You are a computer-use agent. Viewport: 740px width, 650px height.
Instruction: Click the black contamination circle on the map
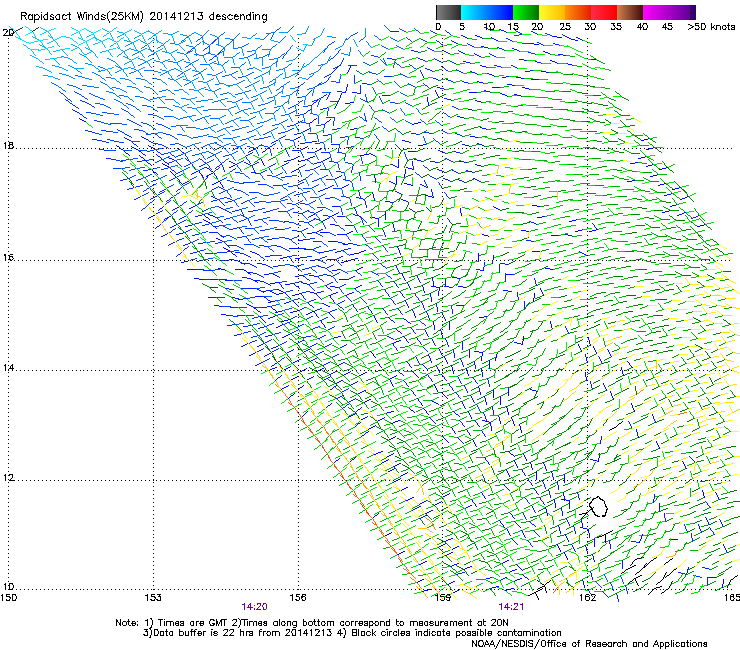[598, 506]
